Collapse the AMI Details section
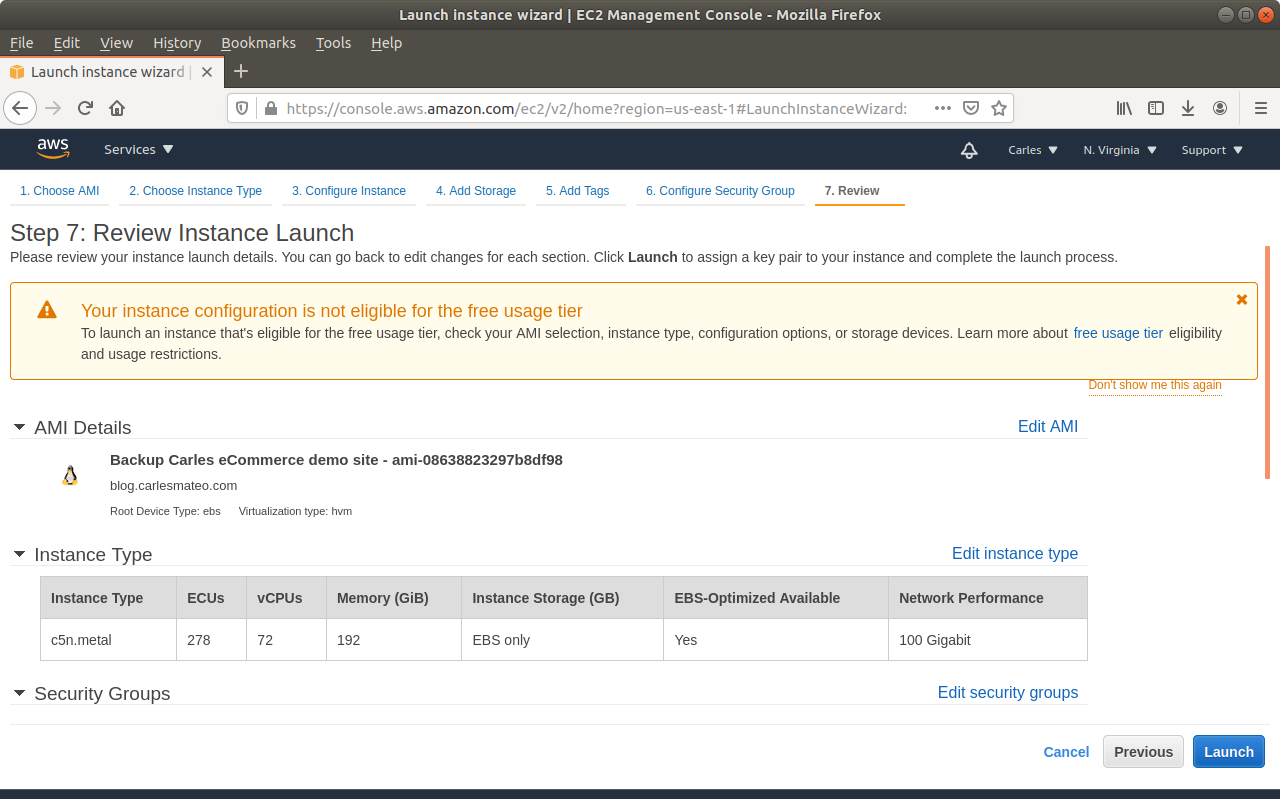The height and width of the screenshot is (799, 1280). [x=19, y=427]
